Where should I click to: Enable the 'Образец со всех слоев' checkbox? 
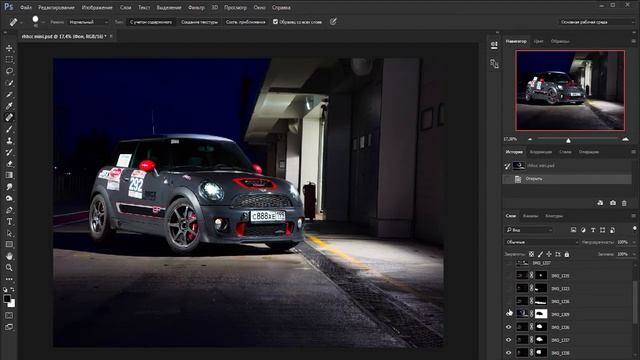pyautogui.click(x=275, y=22)
